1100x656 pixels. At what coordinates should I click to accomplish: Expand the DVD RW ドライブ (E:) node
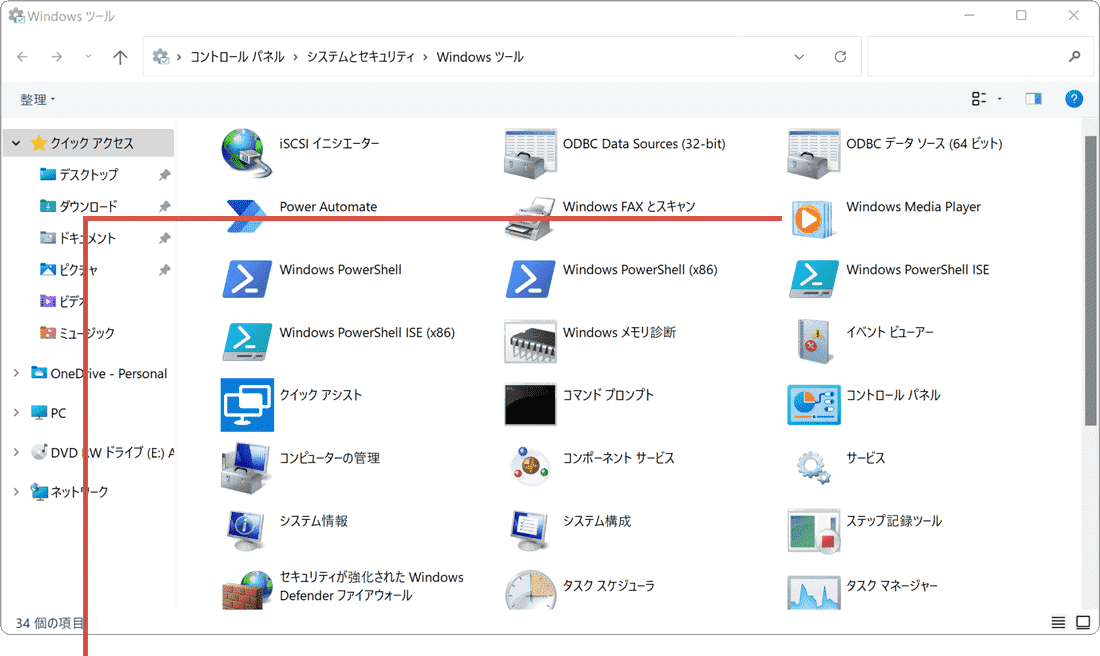15,452
